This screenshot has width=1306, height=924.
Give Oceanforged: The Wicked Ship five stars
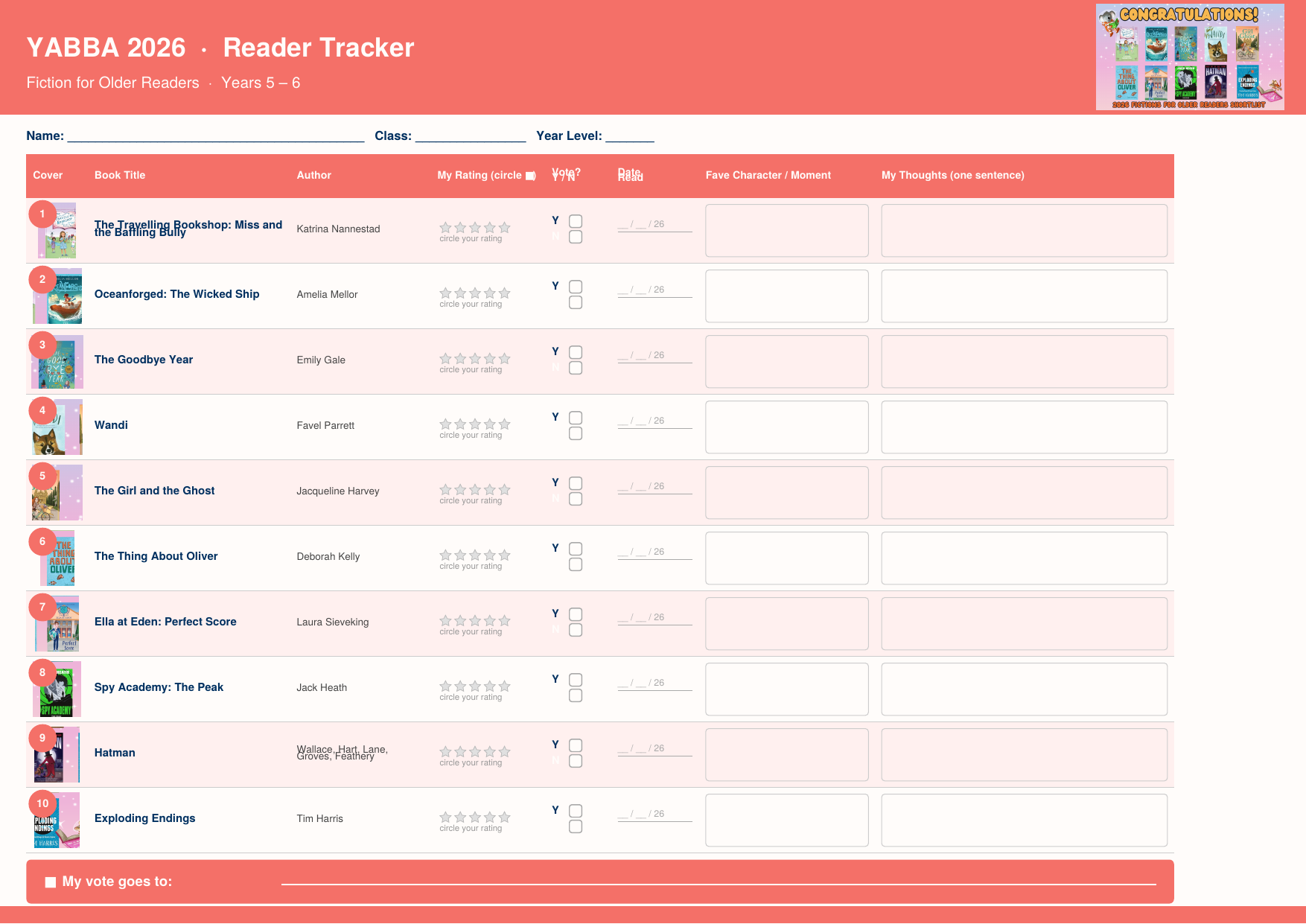[x=505, y=293]
